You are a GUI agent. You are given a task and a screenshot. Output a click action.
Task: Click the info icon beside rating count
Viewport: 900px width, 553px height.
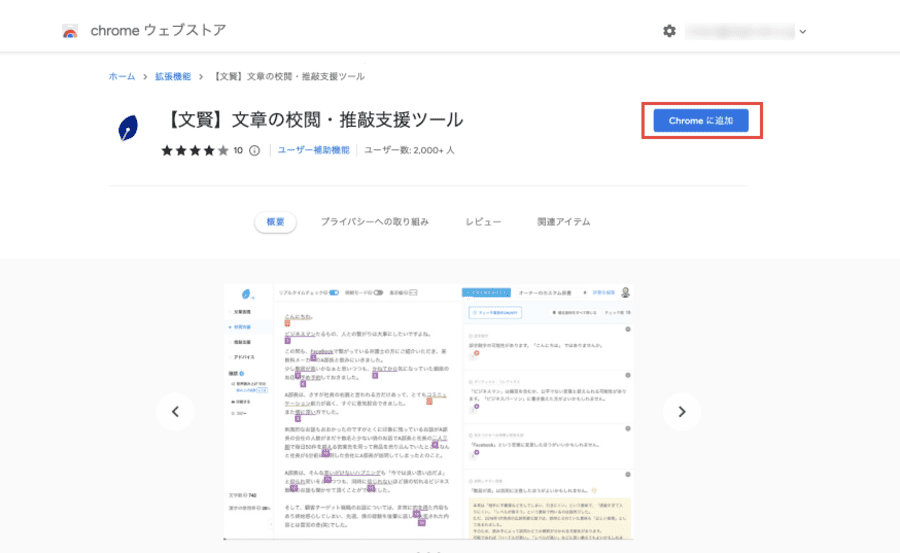tap(254, 150)
